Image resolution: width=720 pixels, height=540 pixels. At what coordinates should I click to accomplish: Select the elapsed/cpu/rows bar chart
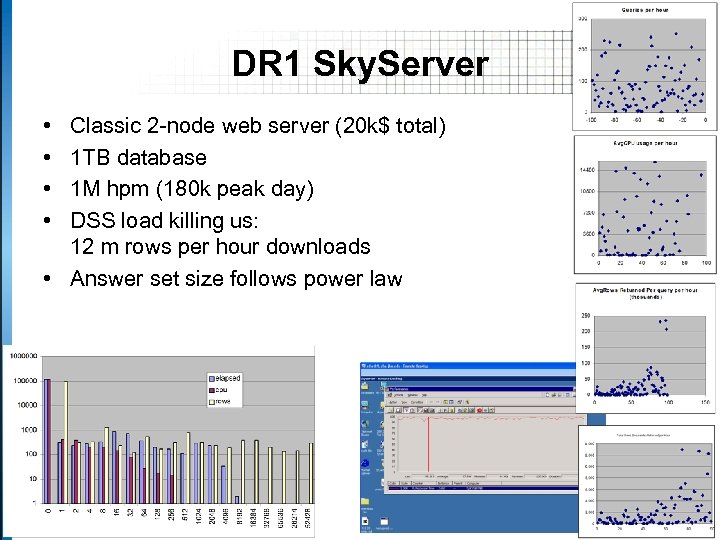pyautogui.click(x=161, y=442)
